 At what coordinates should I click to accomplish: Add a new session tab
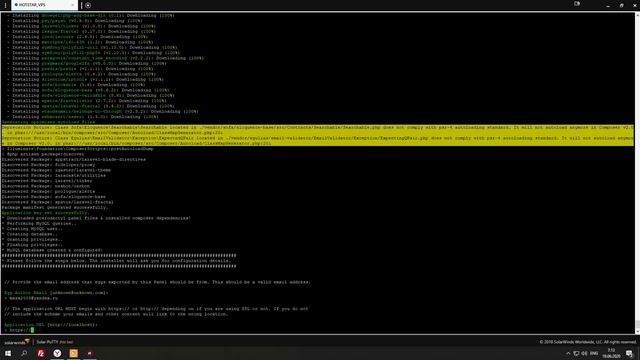click(88, 5)
